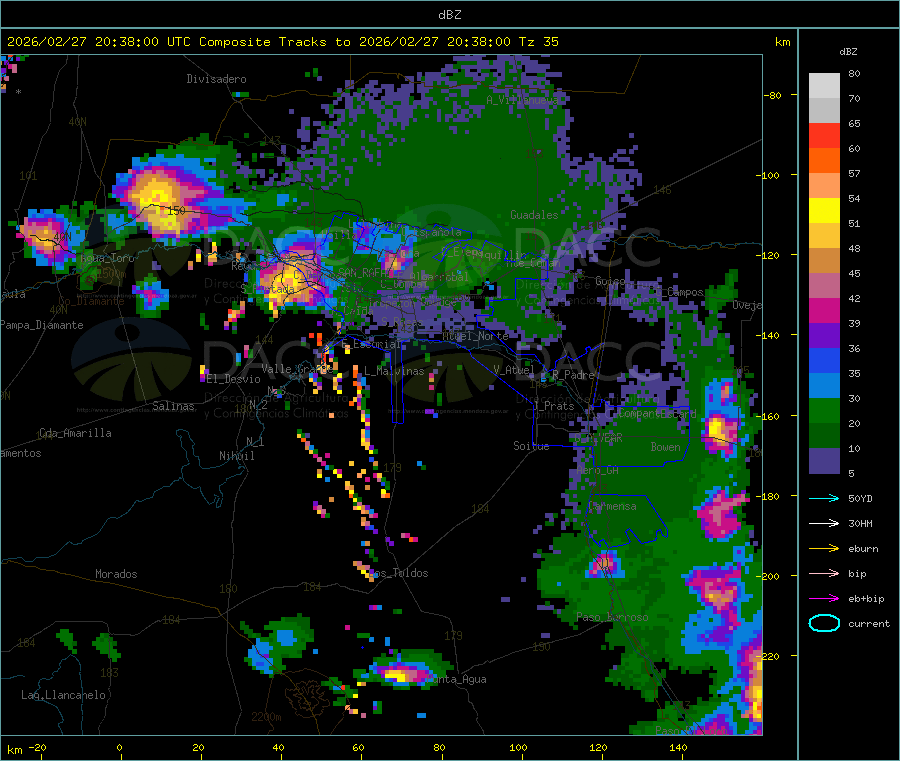Click the 'Salinas' place label
Screen dimensions: 900x761
tap(173, 406)
